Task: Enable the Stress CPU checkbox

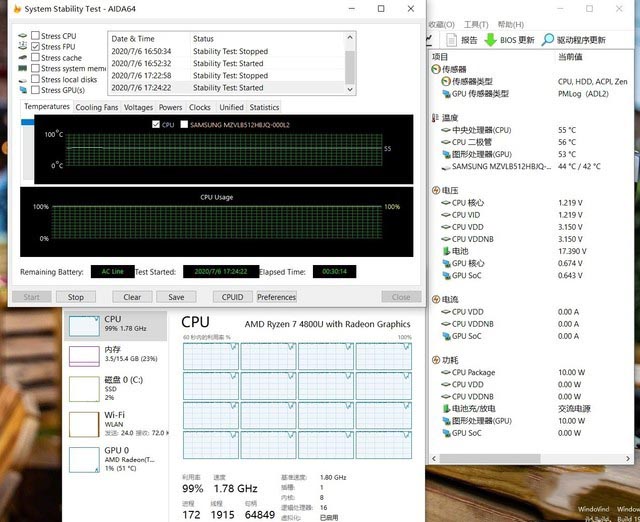Action: pos(36,36)
